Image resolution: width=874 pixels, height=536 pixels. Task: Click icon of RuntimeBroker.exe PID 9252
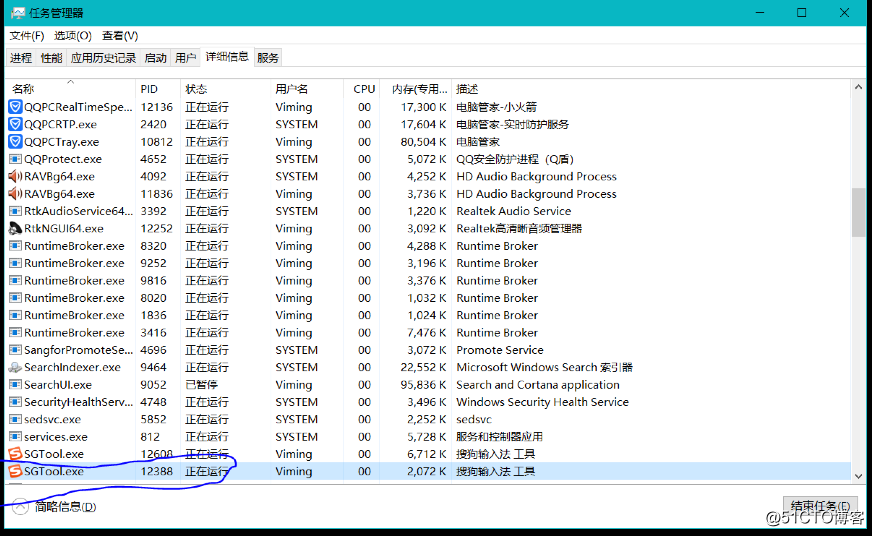(16, 263)
